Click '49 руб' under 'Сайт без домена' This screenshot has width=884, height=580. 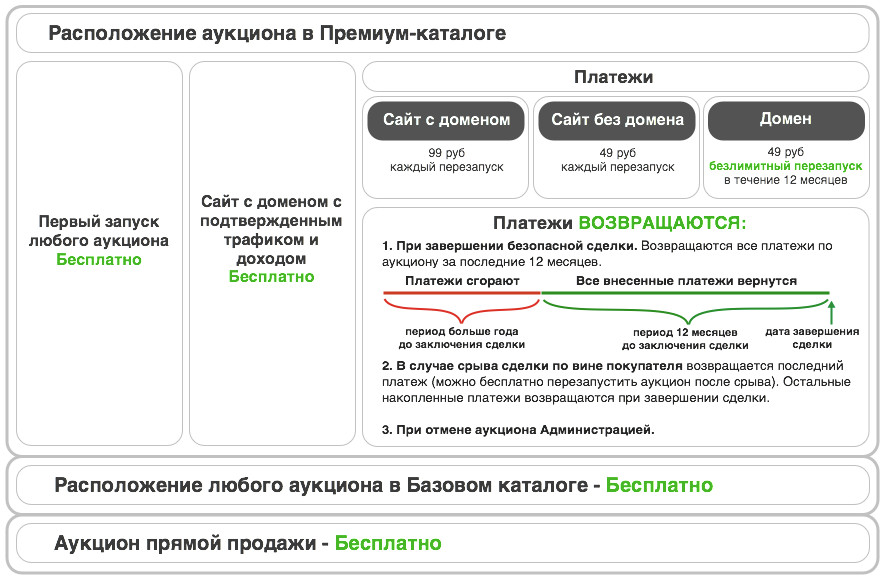[x=617, y=153]
